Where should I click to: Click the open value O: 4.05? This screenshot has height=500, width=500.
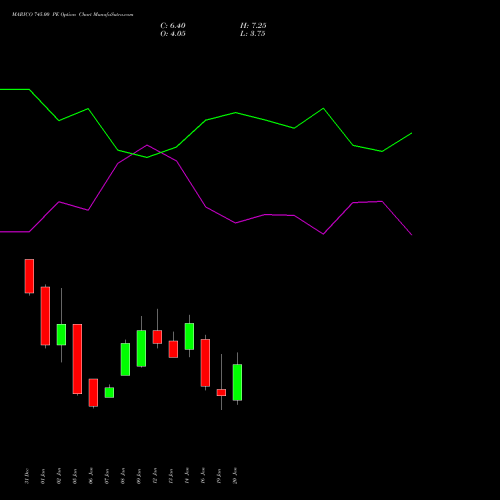173,34
